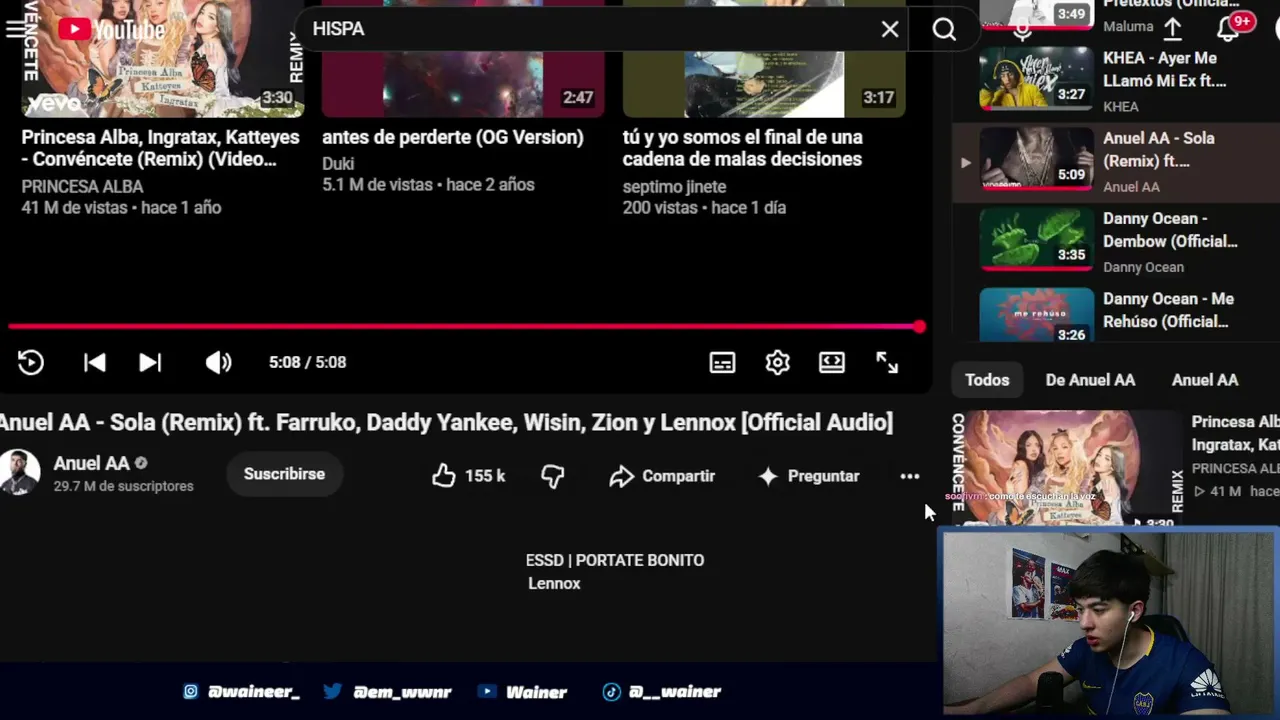Skip to the previous video

click(95, 362)
